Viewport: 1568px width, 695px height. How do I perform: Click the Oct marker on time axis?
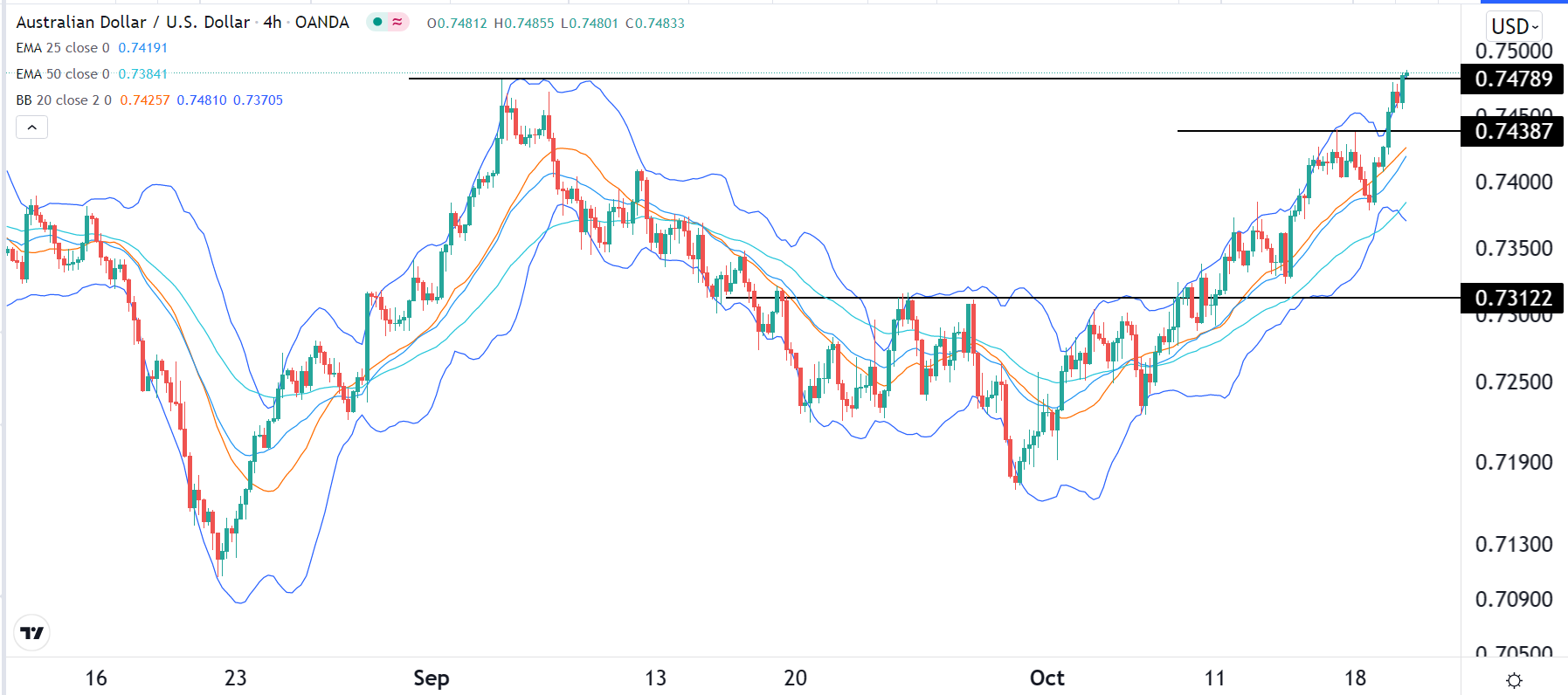(x=1046, y=678)
